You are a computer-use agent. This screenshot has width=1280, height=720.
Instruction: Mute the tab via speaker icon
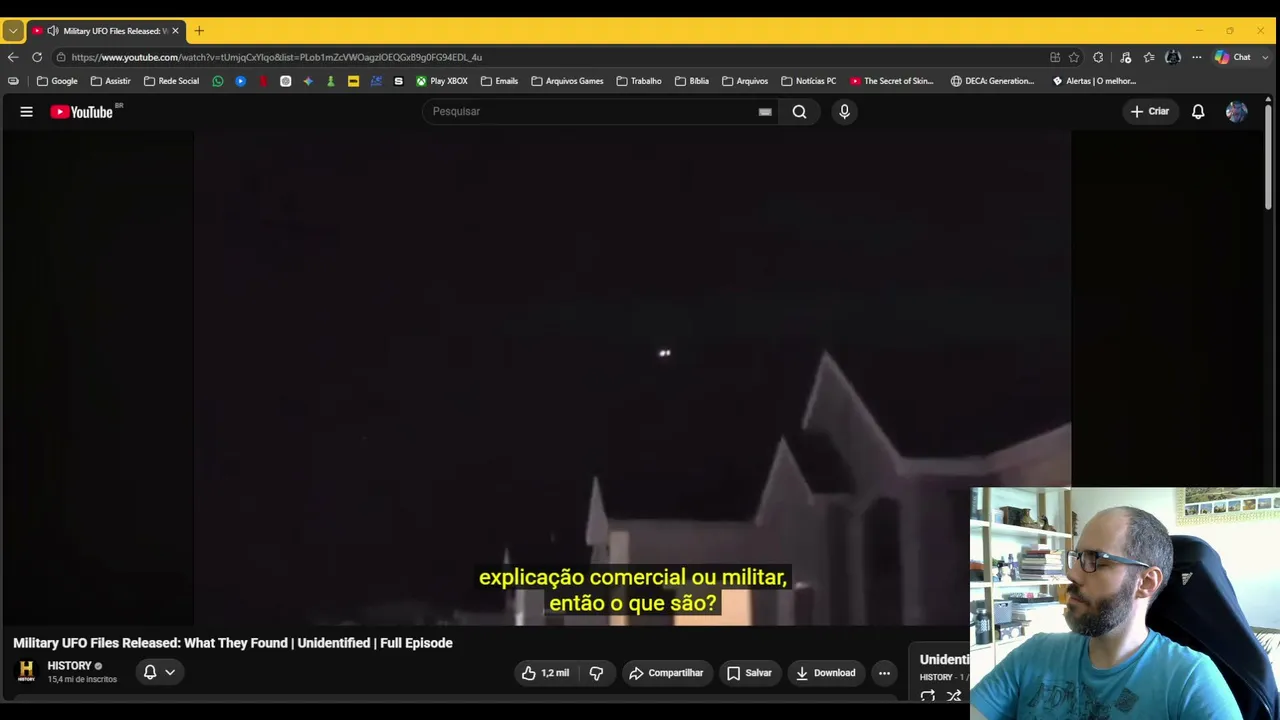point(53,31)
